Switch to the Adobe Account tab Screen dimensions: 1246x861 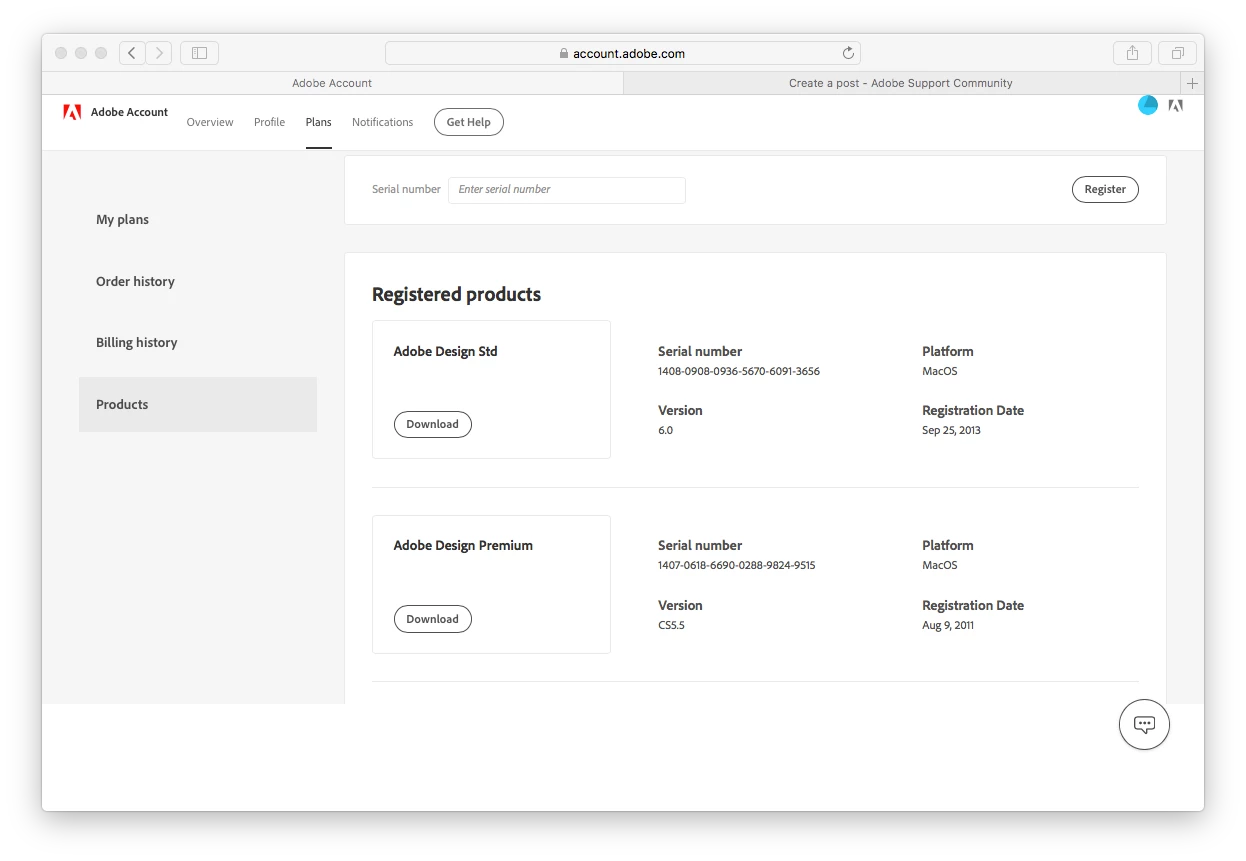pos(332,83)
